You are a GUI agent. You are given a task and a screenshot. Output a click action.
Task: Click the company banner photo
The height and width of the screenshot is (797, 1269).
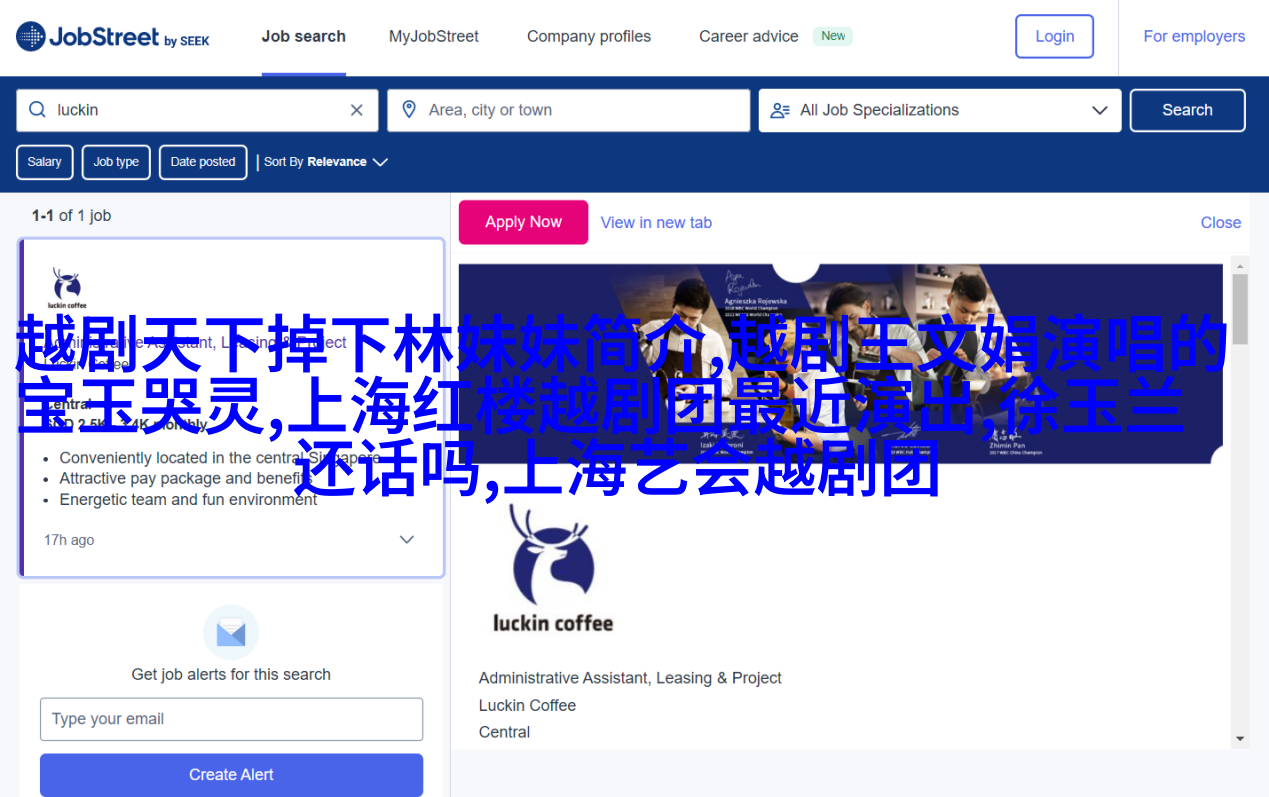[x=841, y=364]
